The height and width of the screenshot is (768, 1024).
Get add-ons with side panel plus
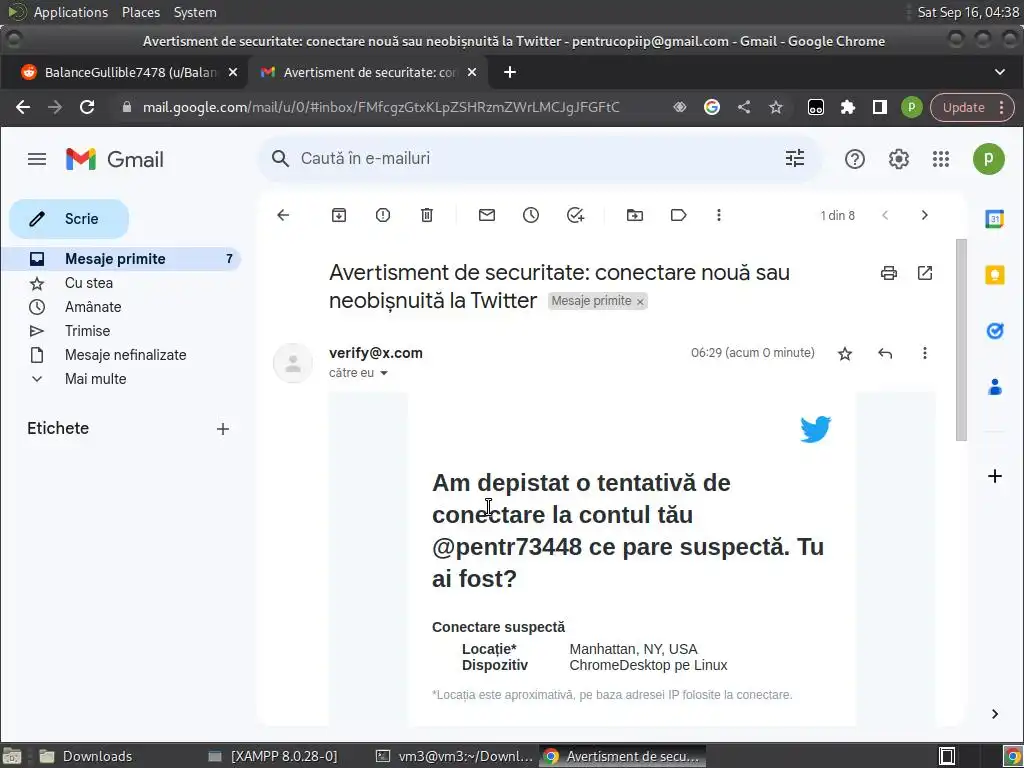(995, 476)
